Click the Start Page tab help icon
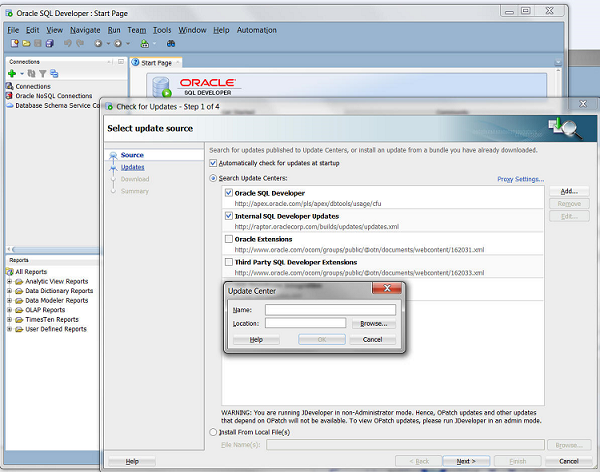The image size is (600, 472). pos(135,62)
